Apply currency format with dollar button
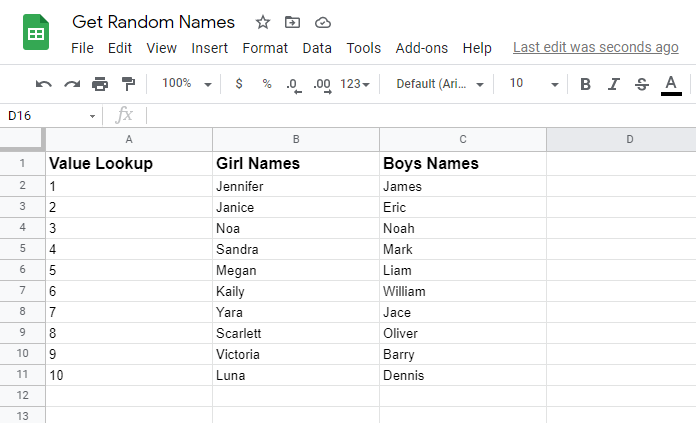 (239, 84)
